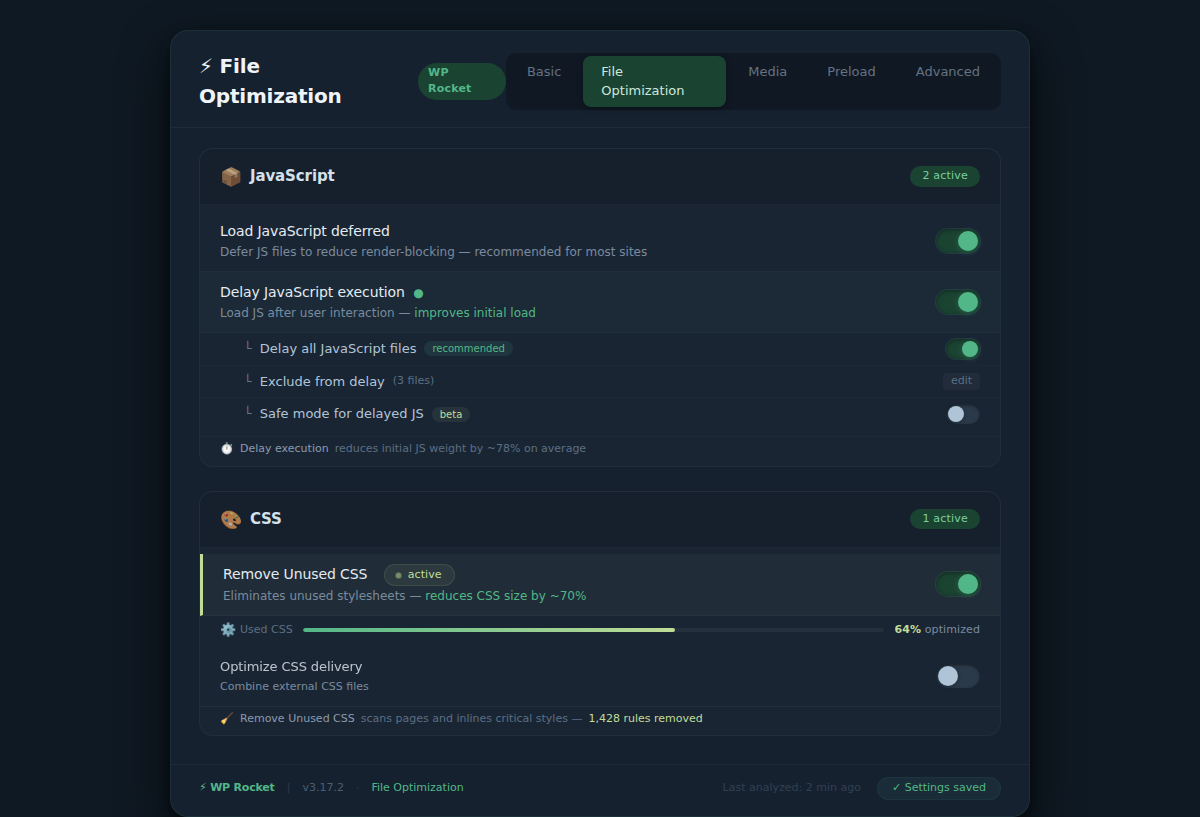Image resolution: width=1200 pixels, height=817 pixels.
Task: Click the JavaScript section heading
Action: 292,176
